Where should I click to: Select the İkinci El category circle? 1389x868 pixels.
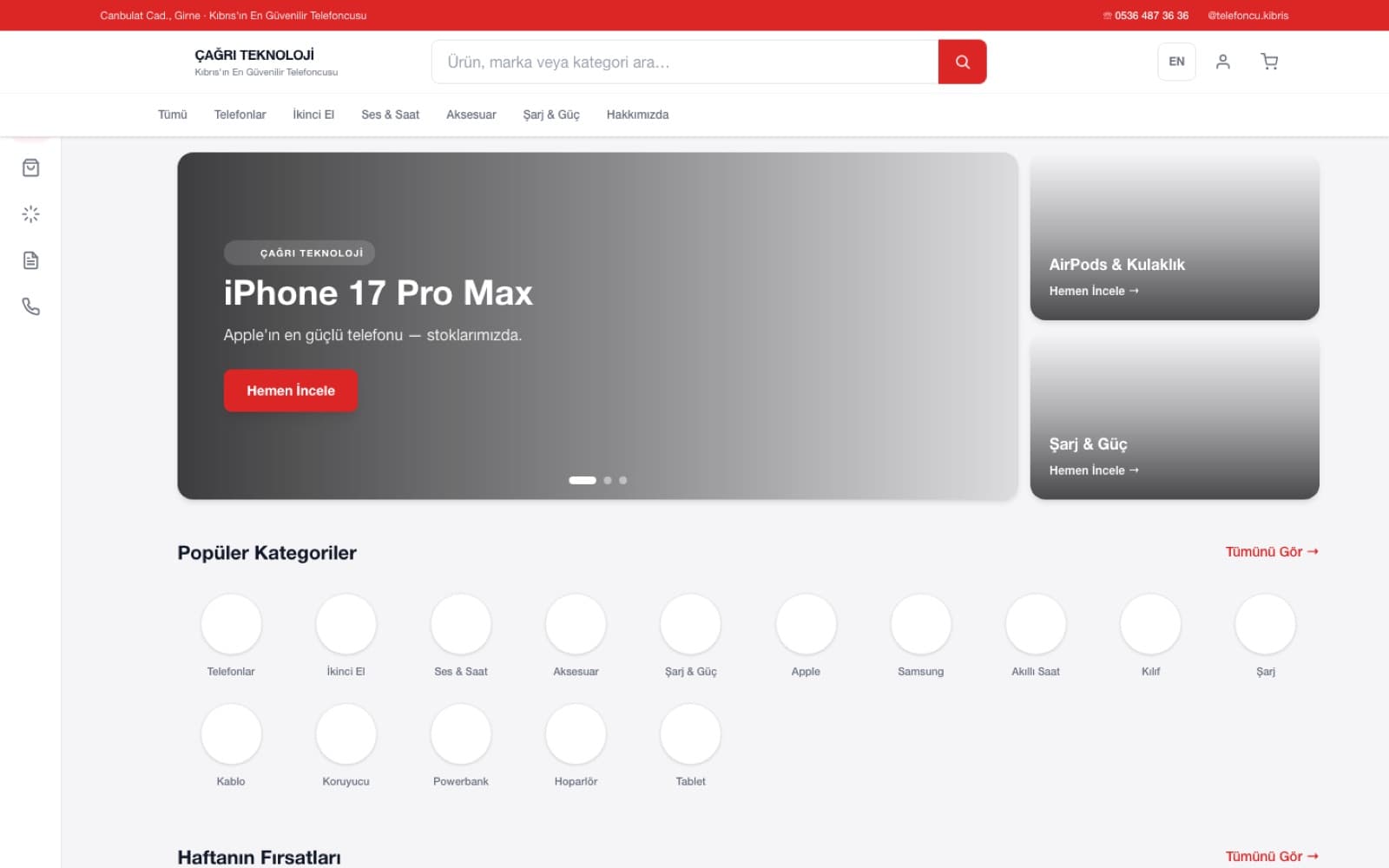(346, 624)
